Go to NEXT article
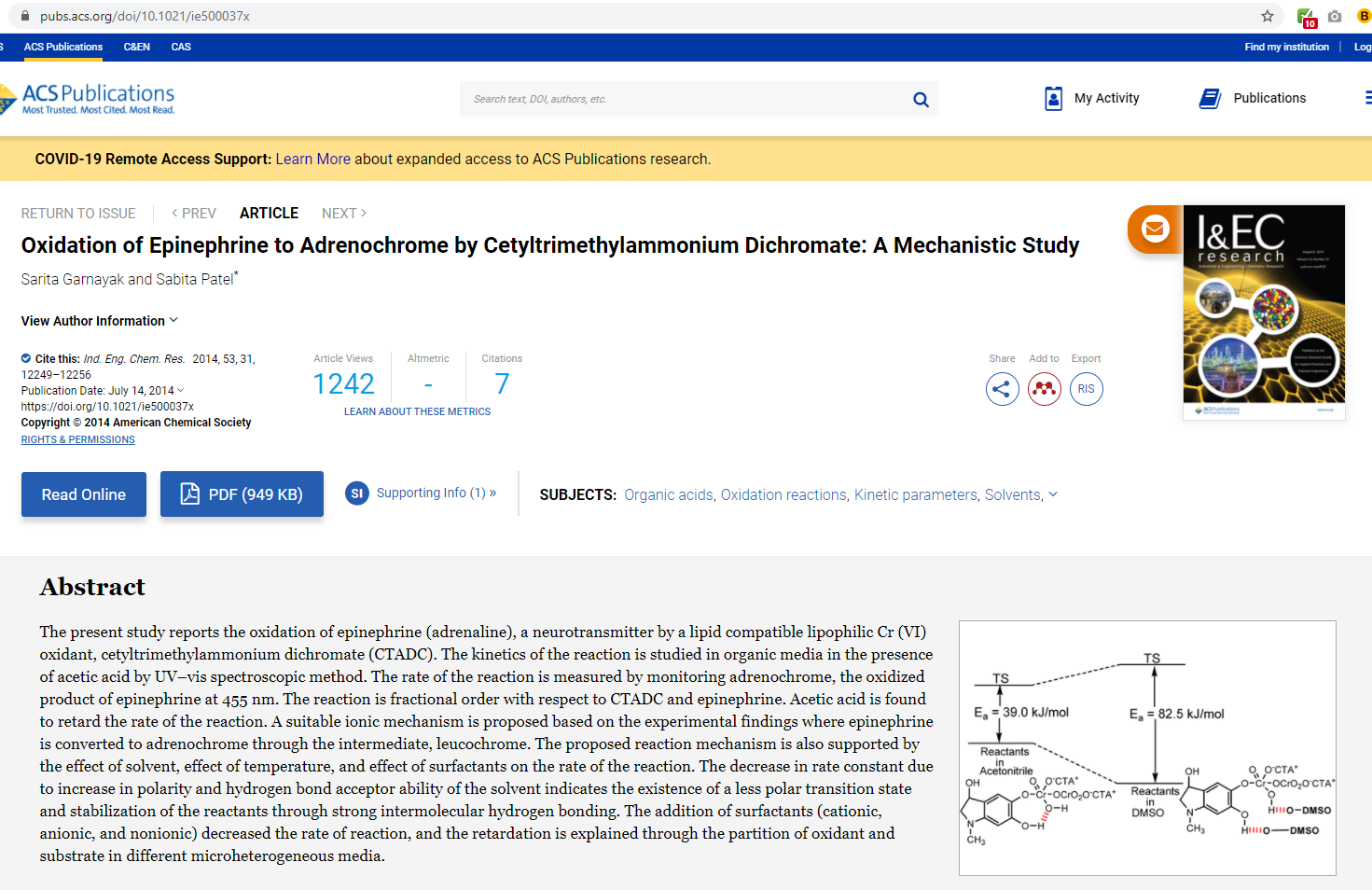 click(344, 214)
